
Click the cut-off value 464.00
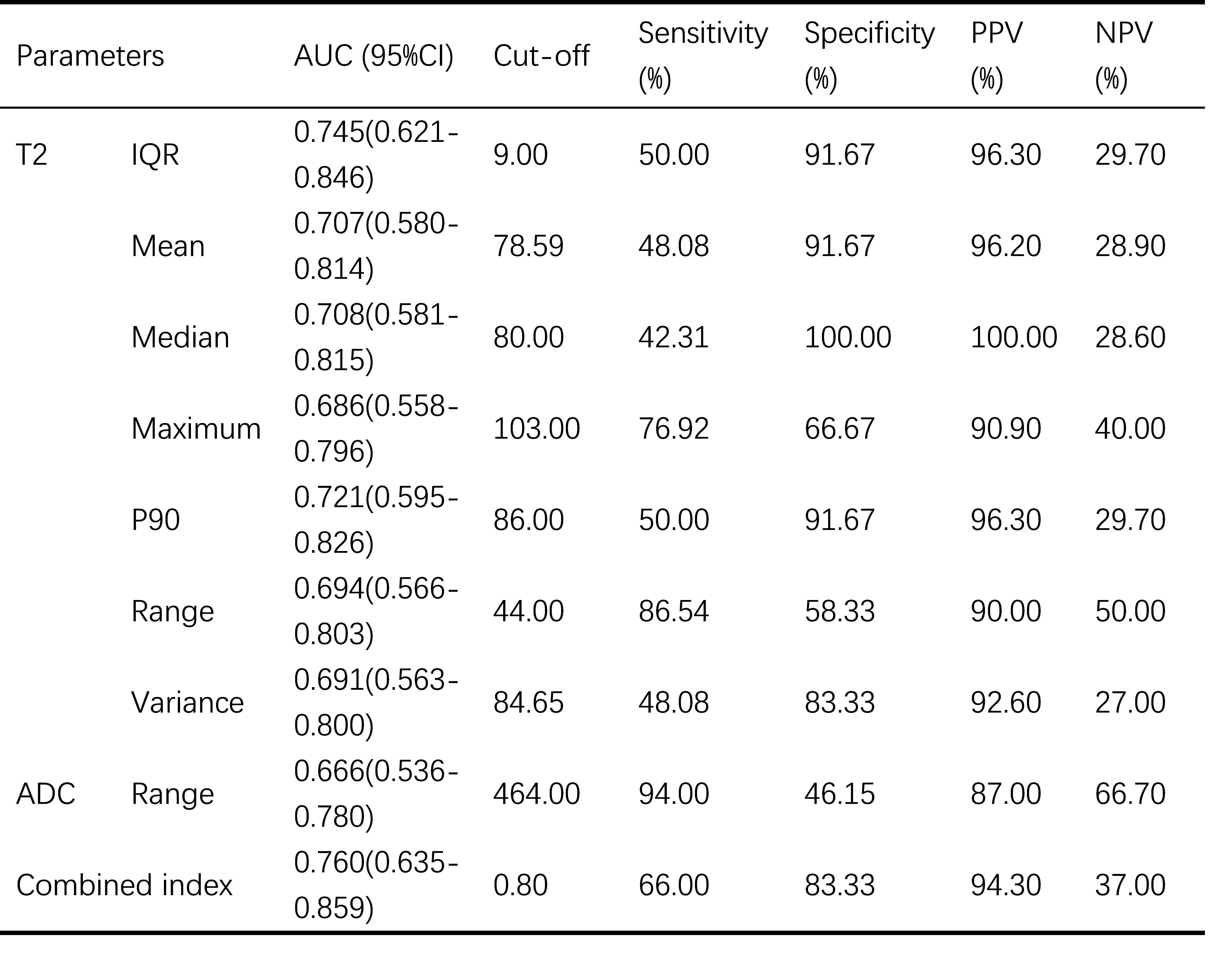tap(537, 794)
